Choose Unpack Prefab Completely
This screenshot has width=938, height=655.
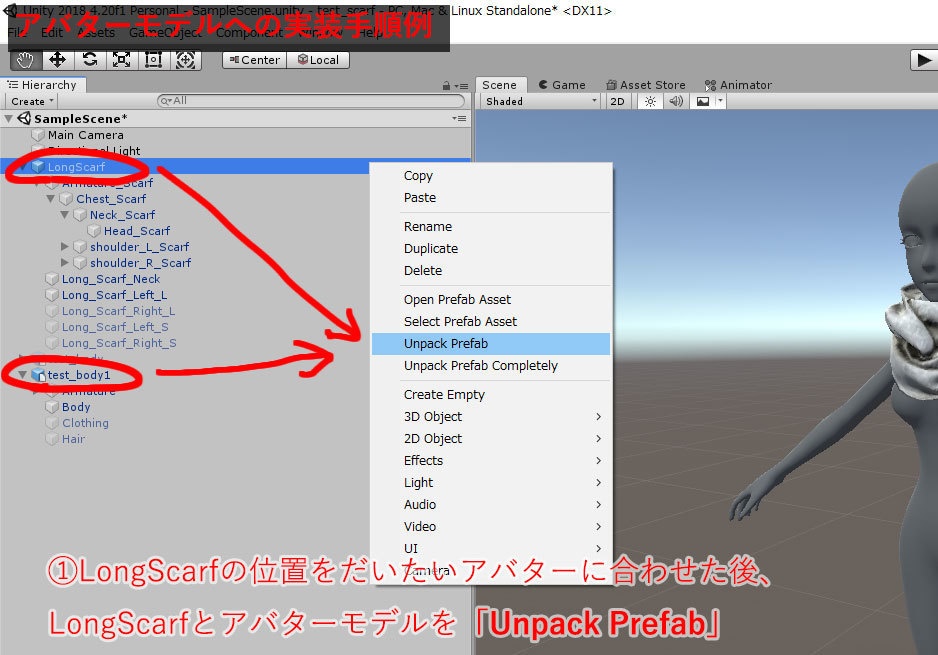[491, 366]
